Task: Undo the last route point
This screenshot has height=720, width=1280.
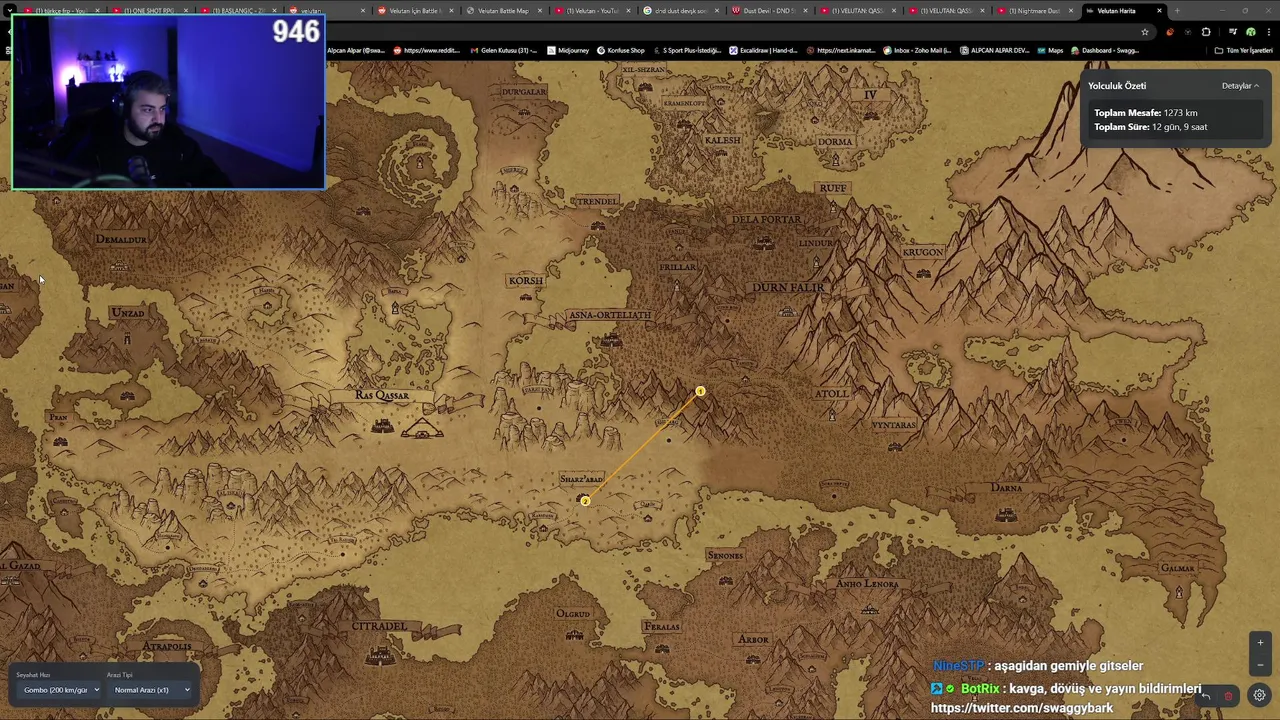Action: pyautogui.click(x=1206, y=696)
